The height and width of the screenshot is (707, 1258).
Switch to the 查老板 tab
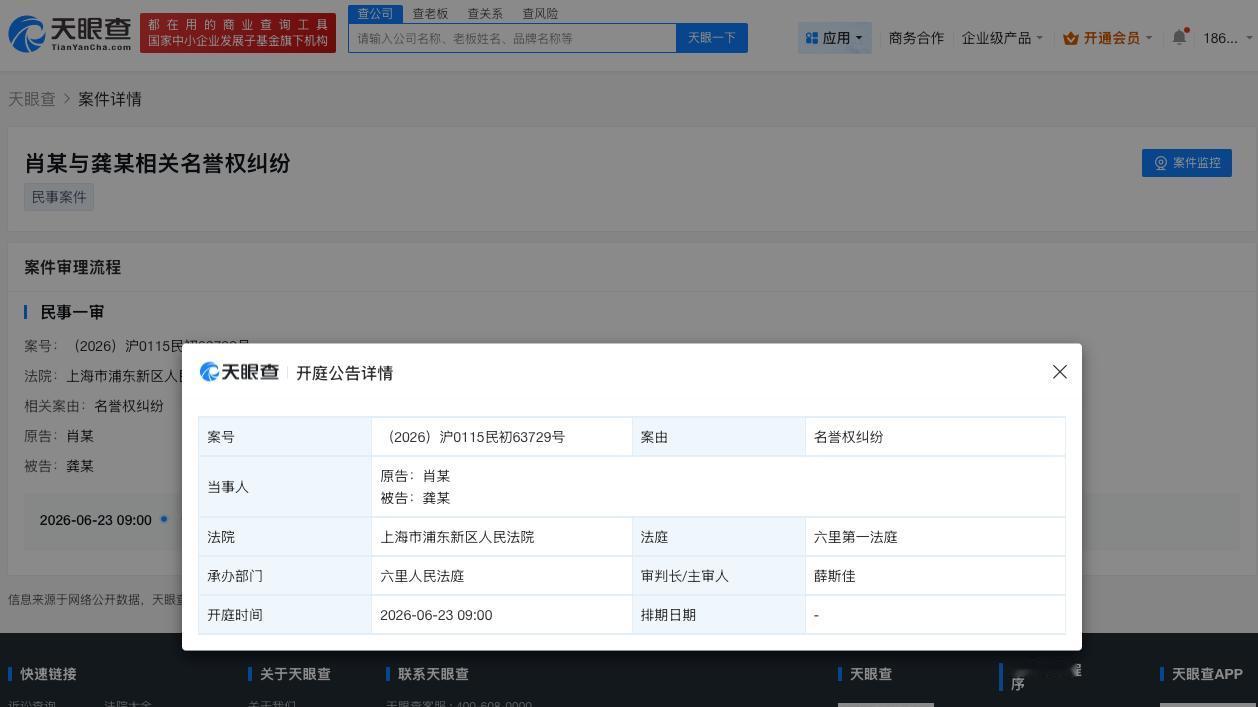[430, 13]
